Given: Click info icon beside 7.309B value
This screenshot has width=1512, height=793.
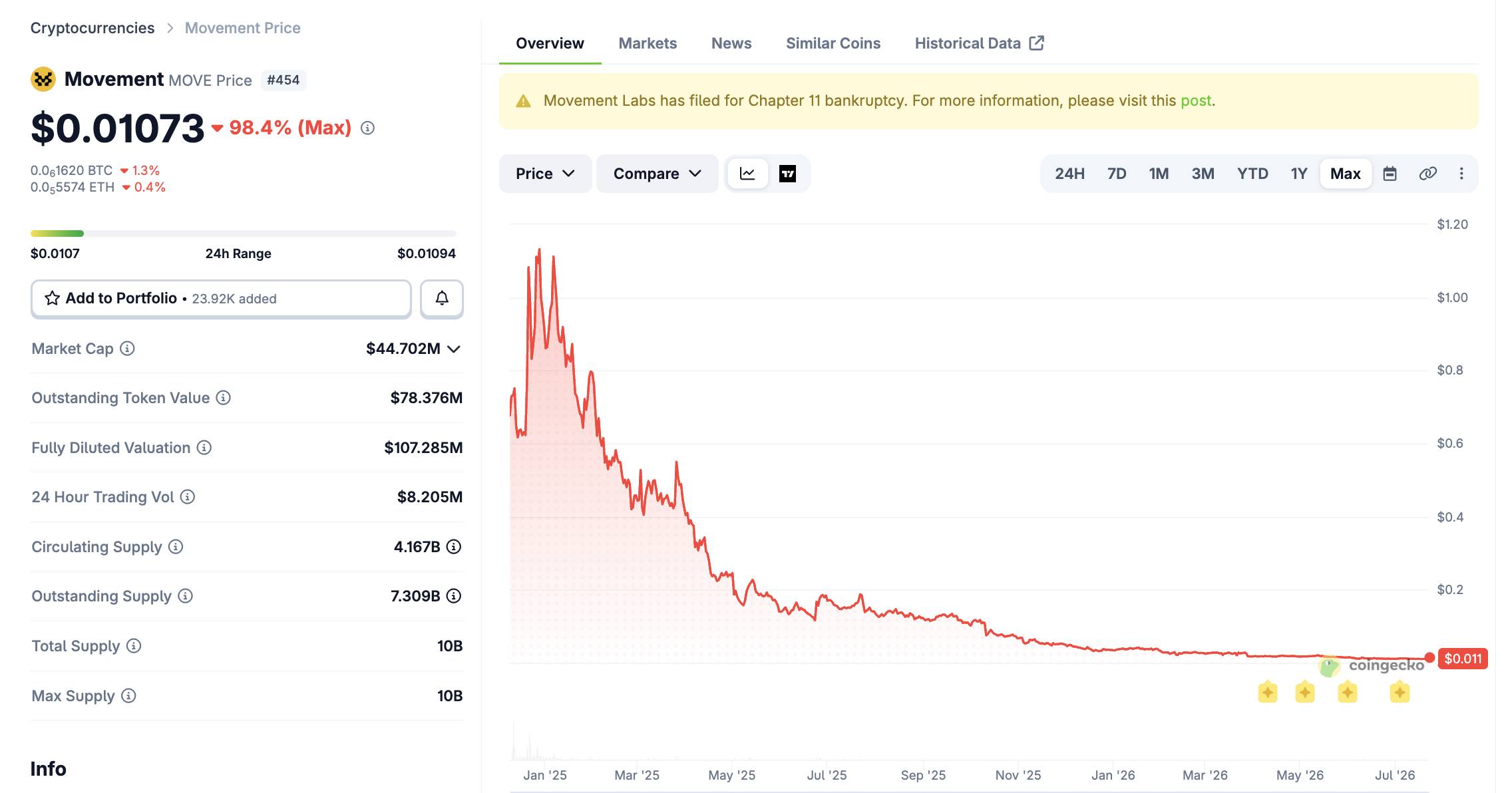Looking at the screenshot, I should point(454,596).
